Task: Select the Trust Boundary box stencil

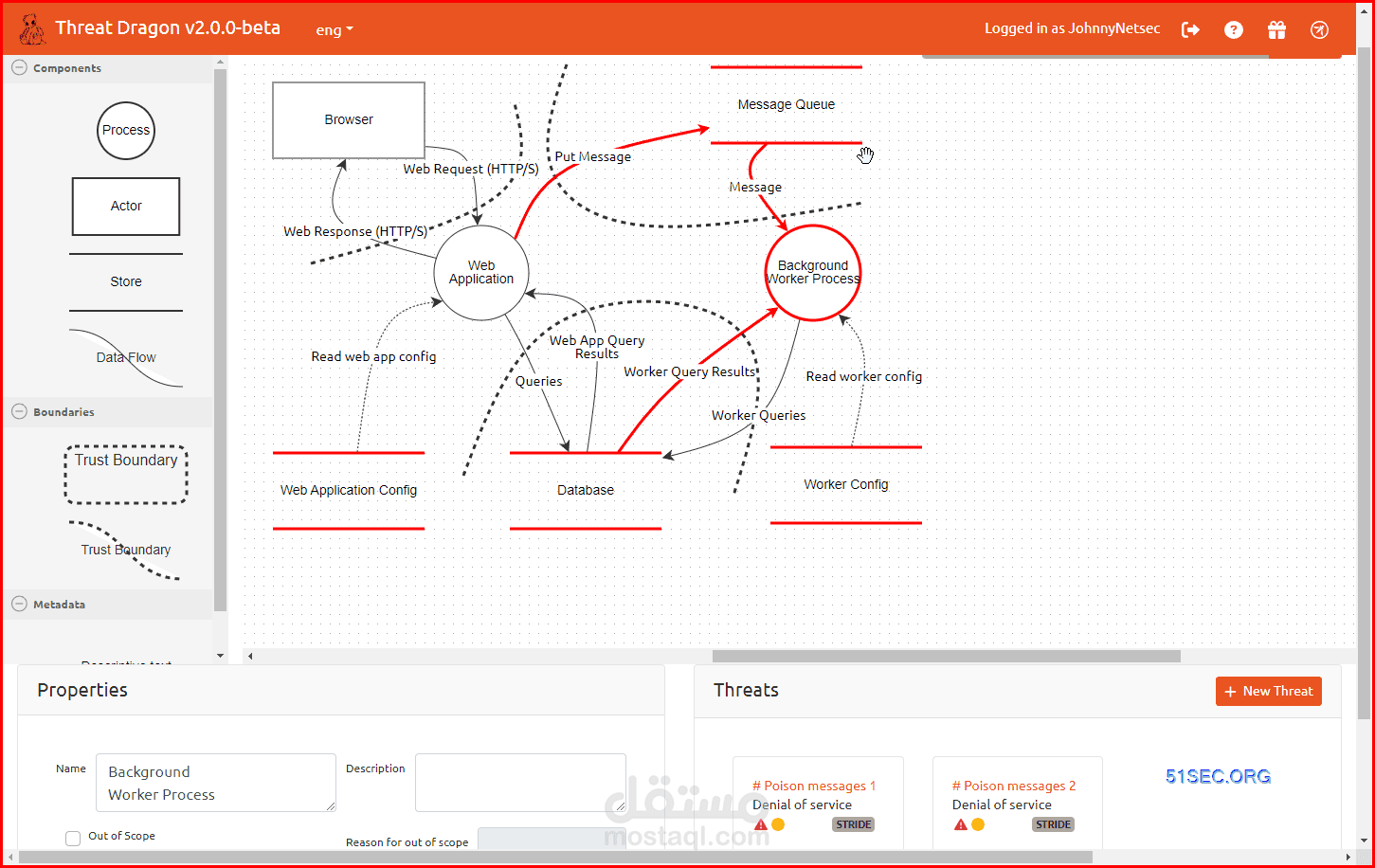Action: coord(126,474)
